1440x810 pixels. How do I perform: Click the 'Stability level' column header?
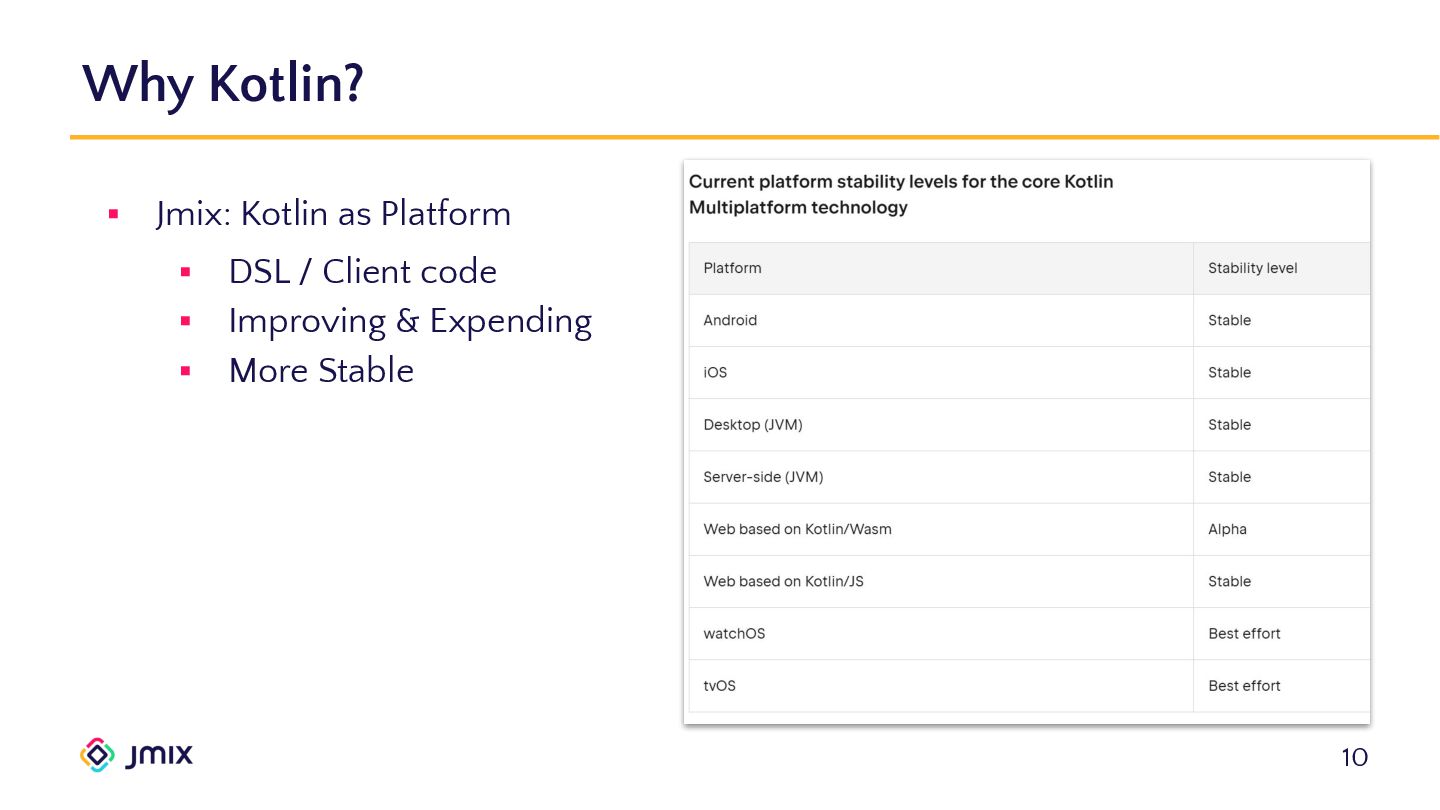pyautogui.click(x=1252, y=268)
